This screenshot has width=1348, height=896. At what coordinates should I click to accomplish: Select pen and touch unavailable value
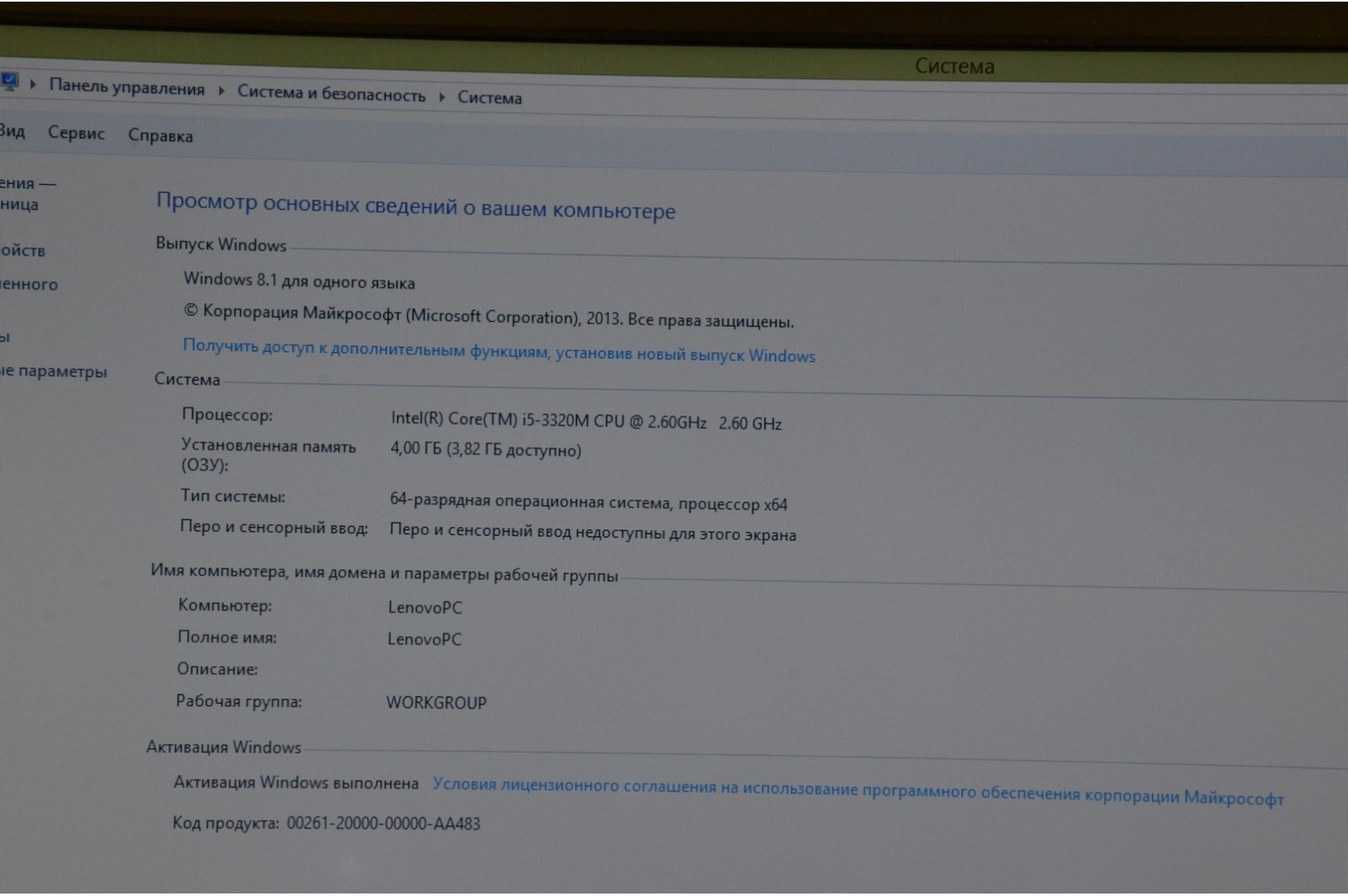tap(593, 532)
